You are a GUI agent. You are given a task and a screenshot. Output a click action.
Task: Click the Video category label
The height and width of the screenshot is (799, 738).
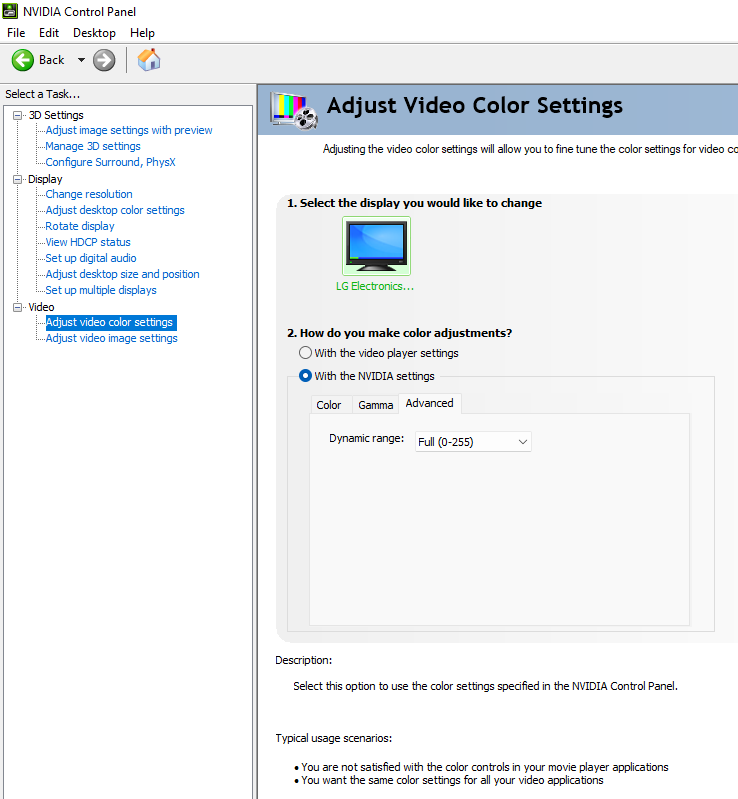(x=41, y=307)
